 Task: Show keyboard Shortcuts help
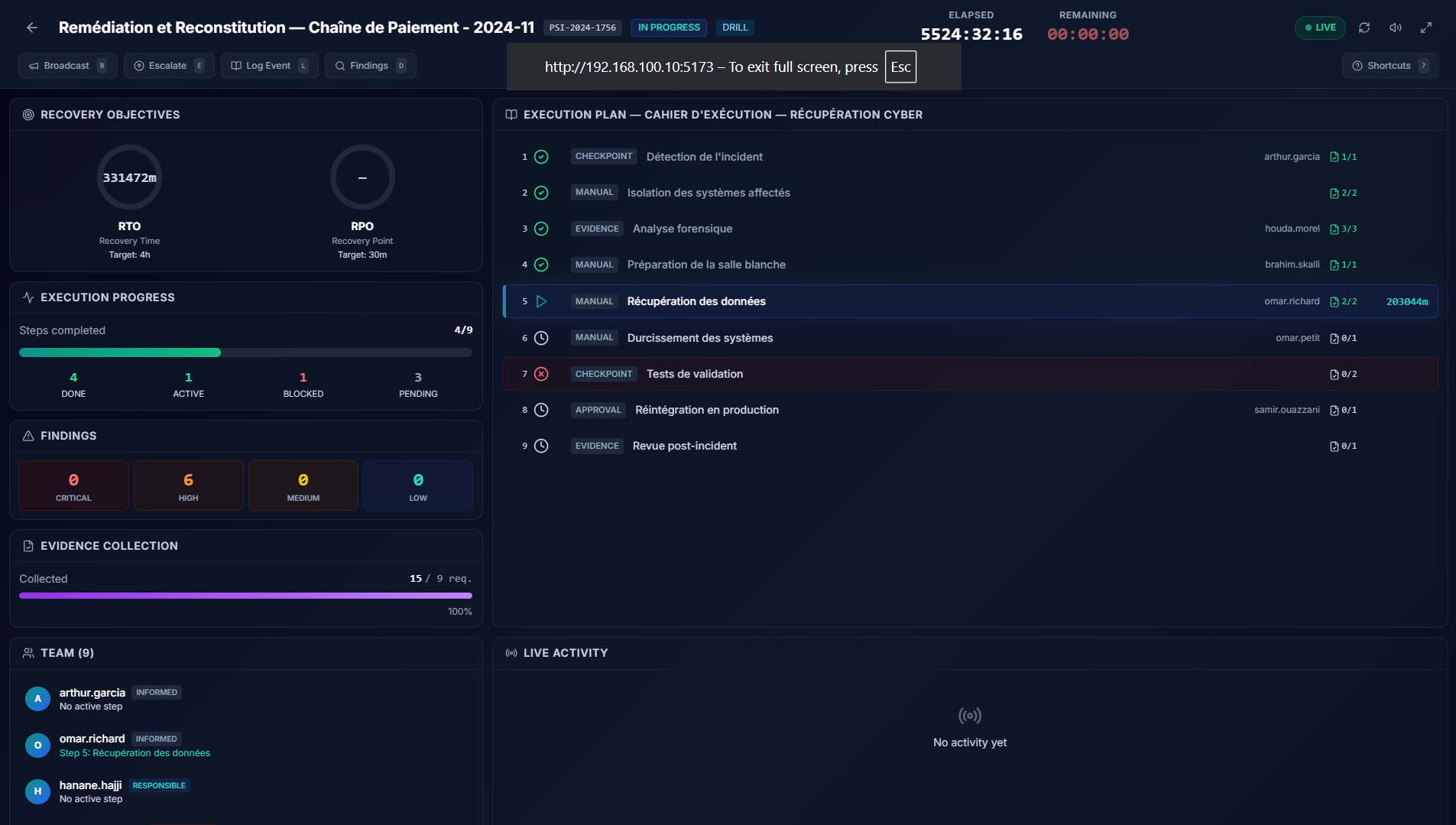point(1390,66)
